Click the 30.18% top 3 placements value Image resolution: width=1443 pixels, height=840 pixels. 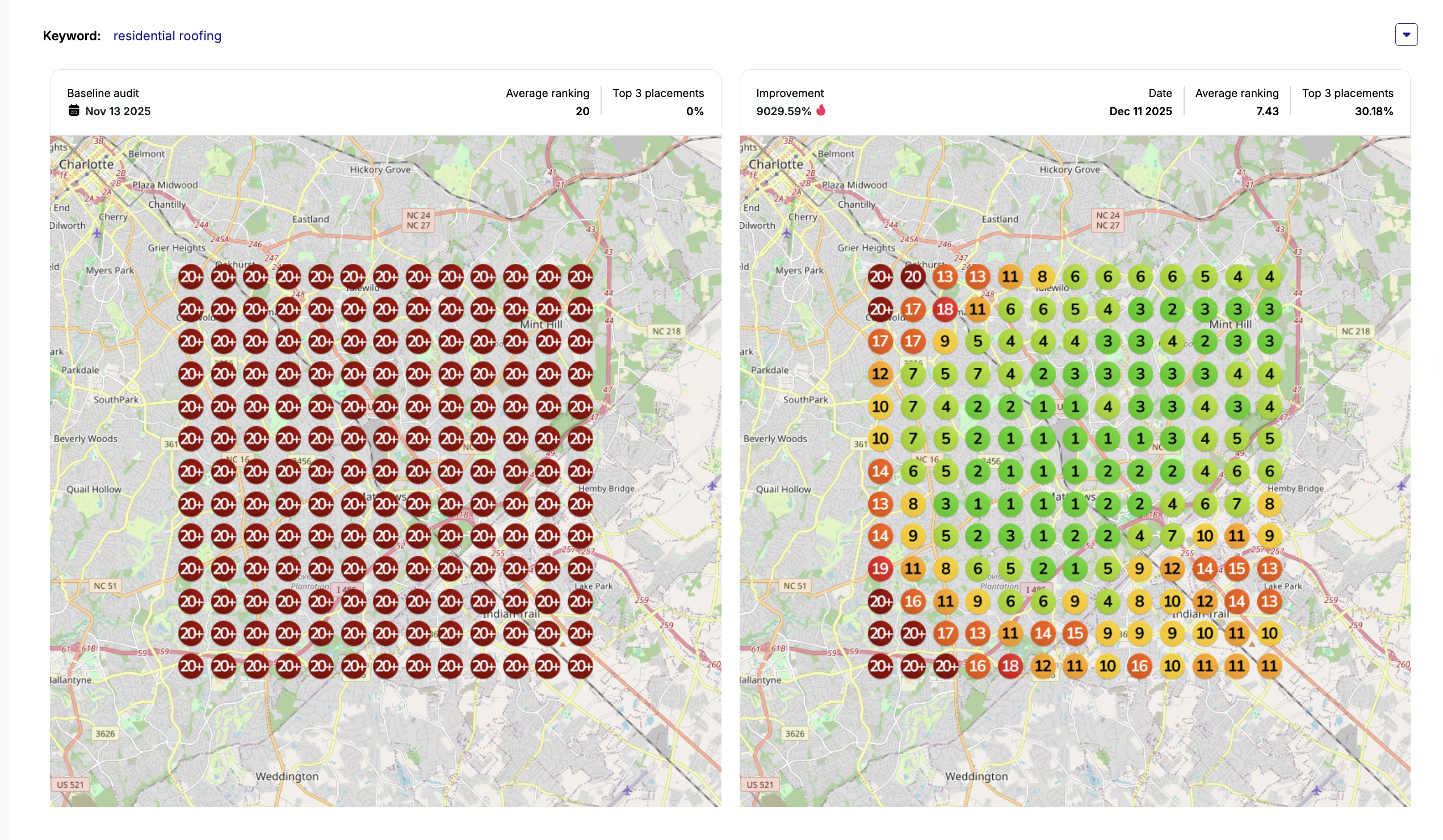(1373, 112)
